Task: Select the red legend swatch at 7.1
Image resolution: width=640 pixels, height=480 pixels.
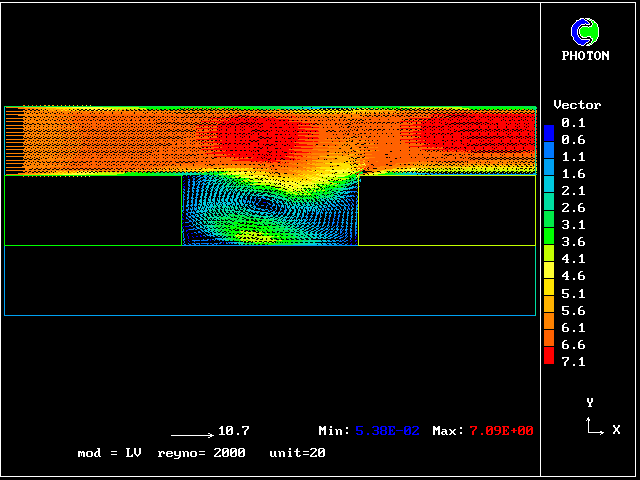Action: (x=549, y=355)
